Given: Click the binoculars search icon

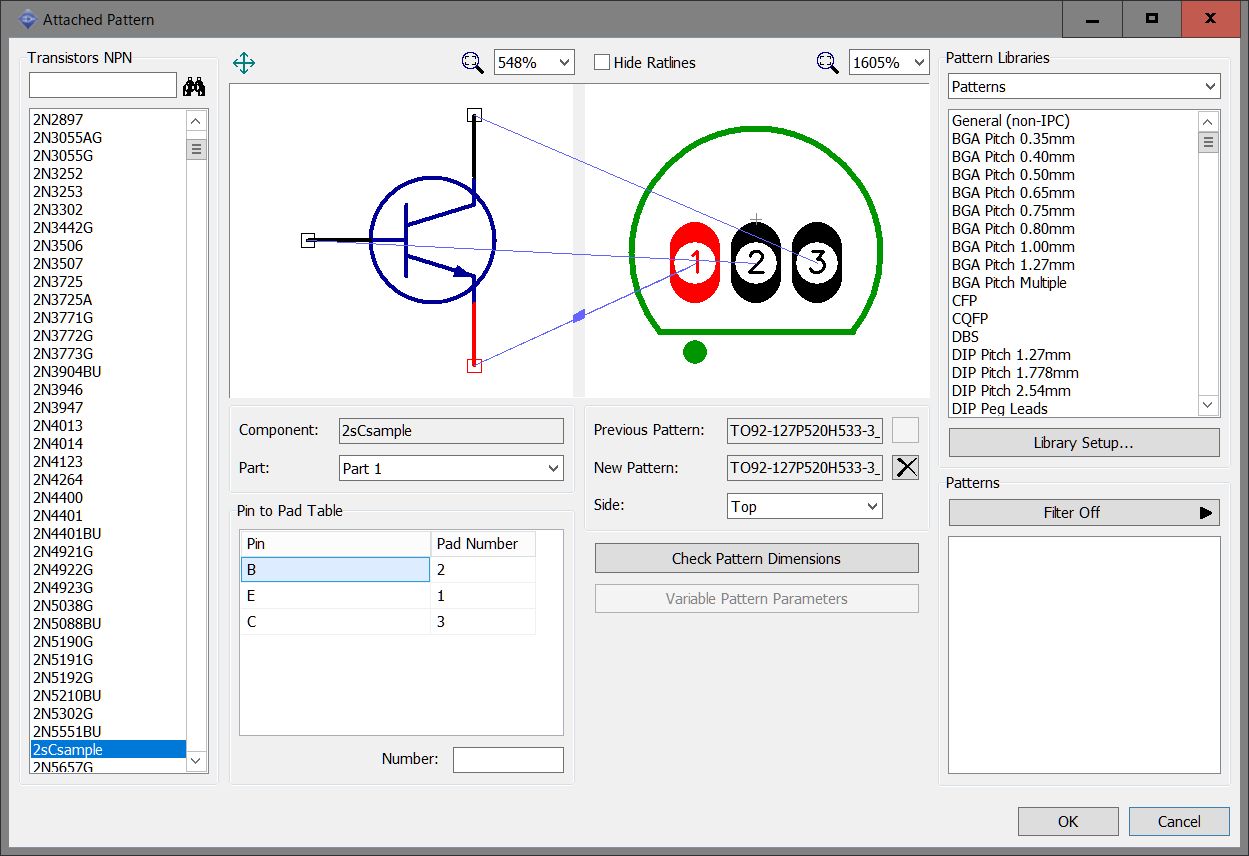Looking at the screenshot, I should [x=194, y=87].
